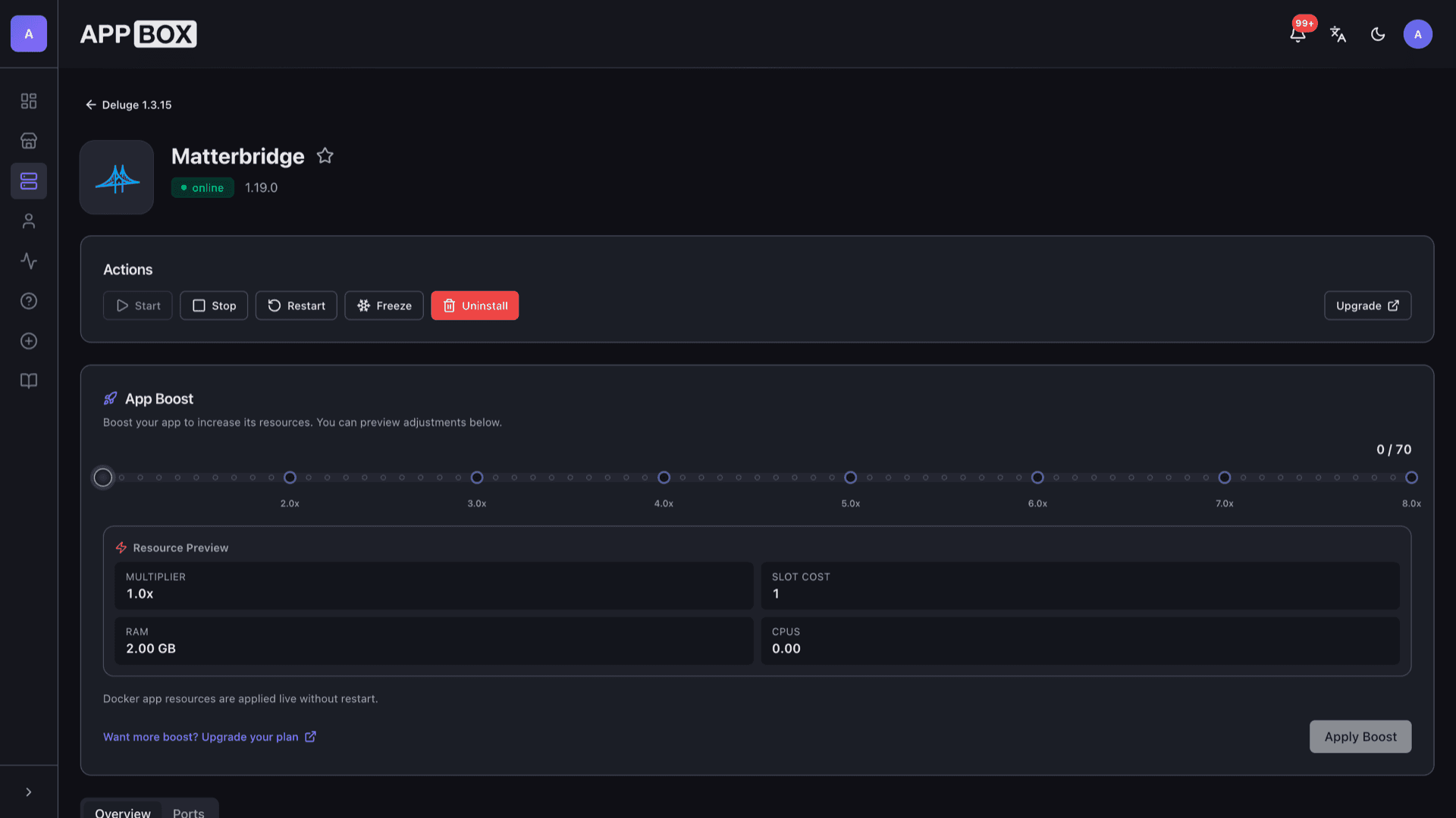Click the Start button

coord(138,306)
